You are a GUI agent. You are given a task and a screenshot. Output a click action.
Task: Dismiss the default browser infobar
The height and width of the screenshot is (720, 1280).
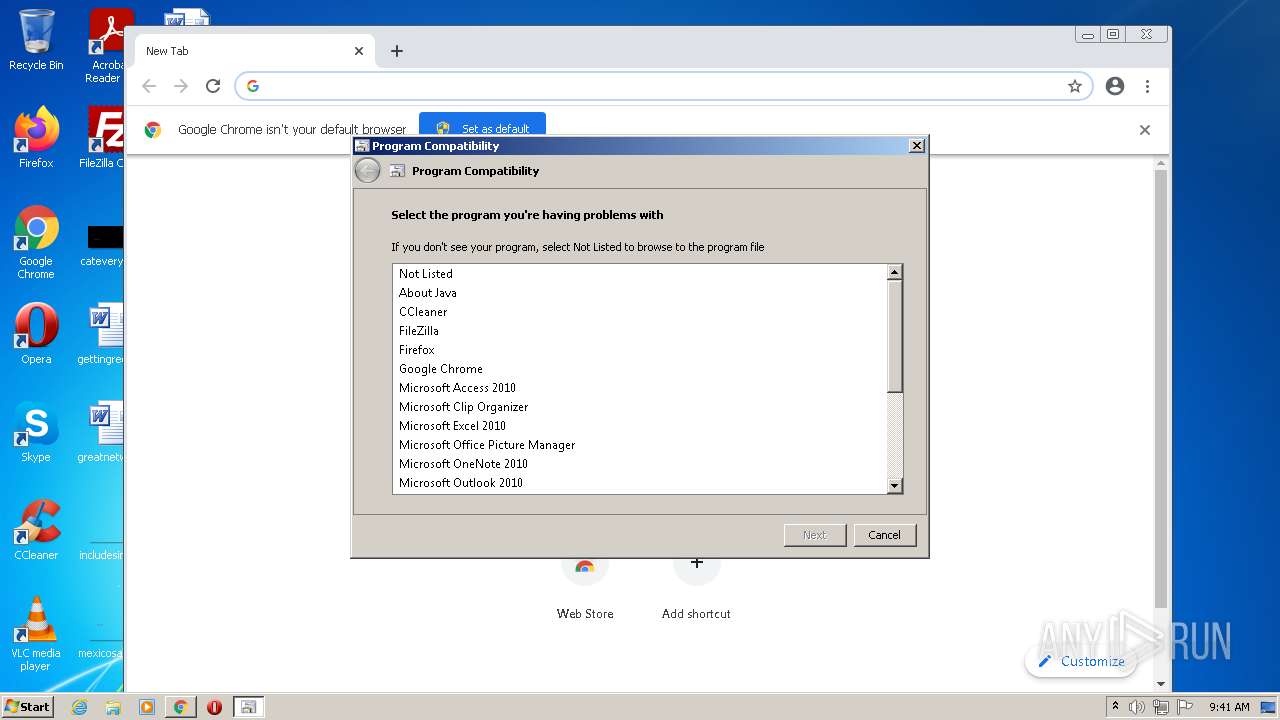1145,130
